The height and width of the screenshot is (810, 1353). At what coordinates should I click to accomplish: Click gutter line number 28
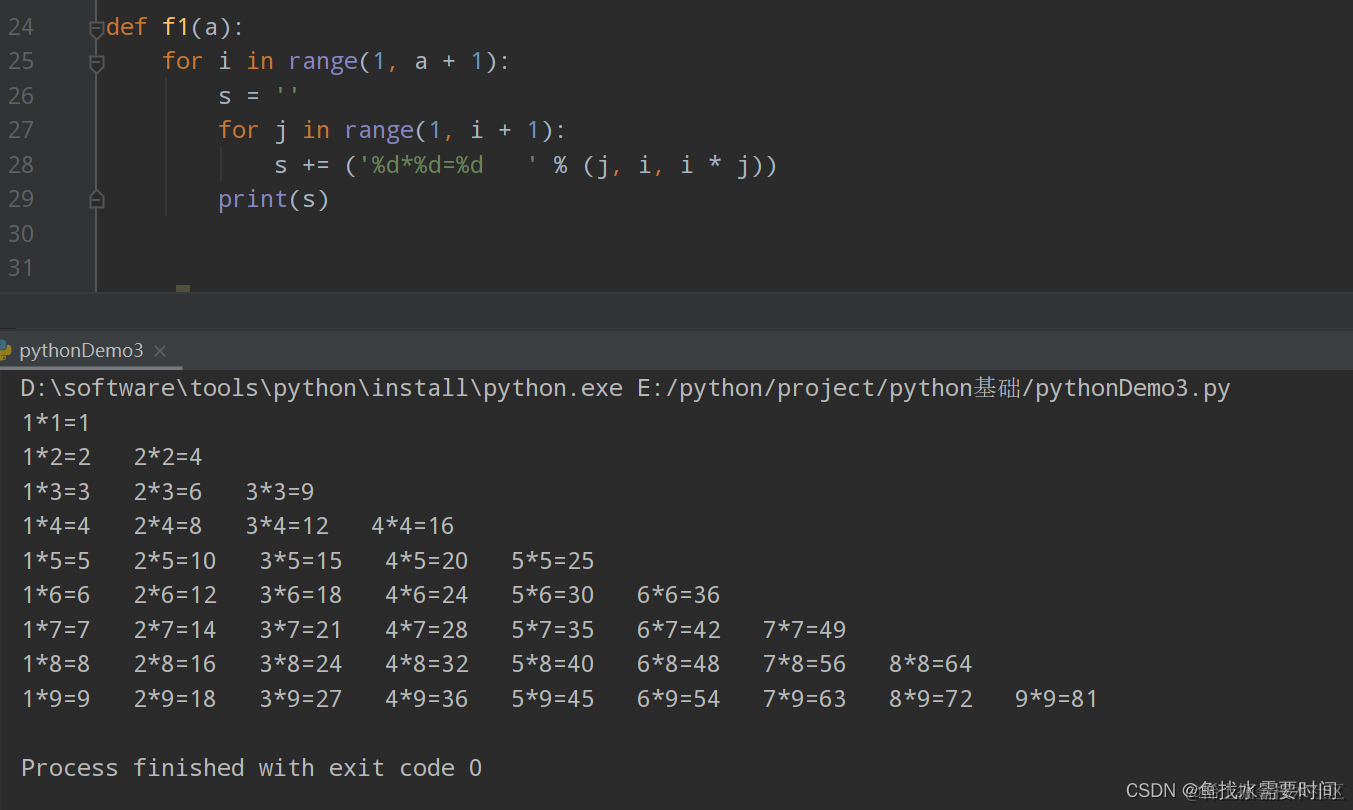coord(21,164)
